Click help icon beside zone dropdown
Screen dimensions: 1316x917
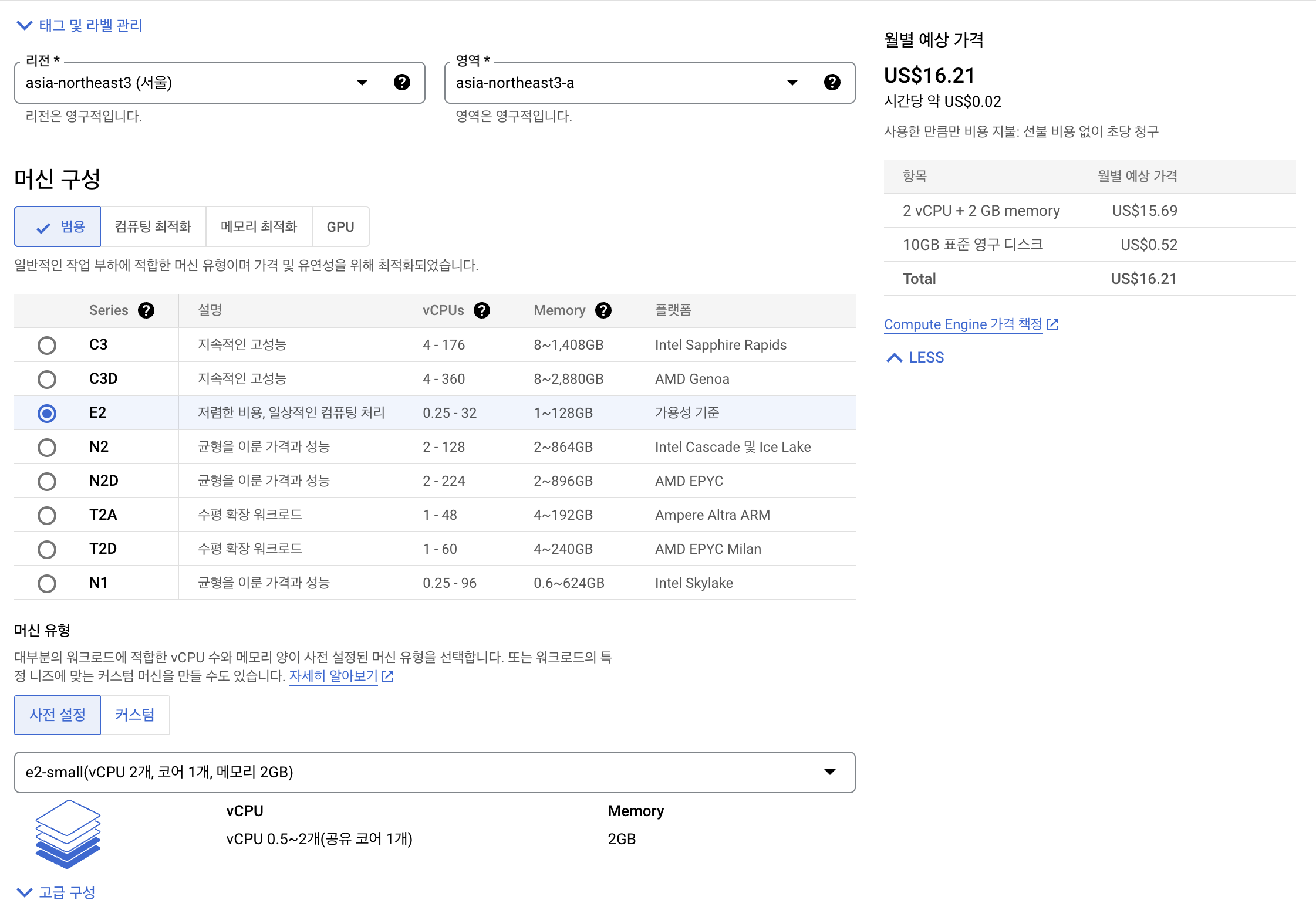832,83
